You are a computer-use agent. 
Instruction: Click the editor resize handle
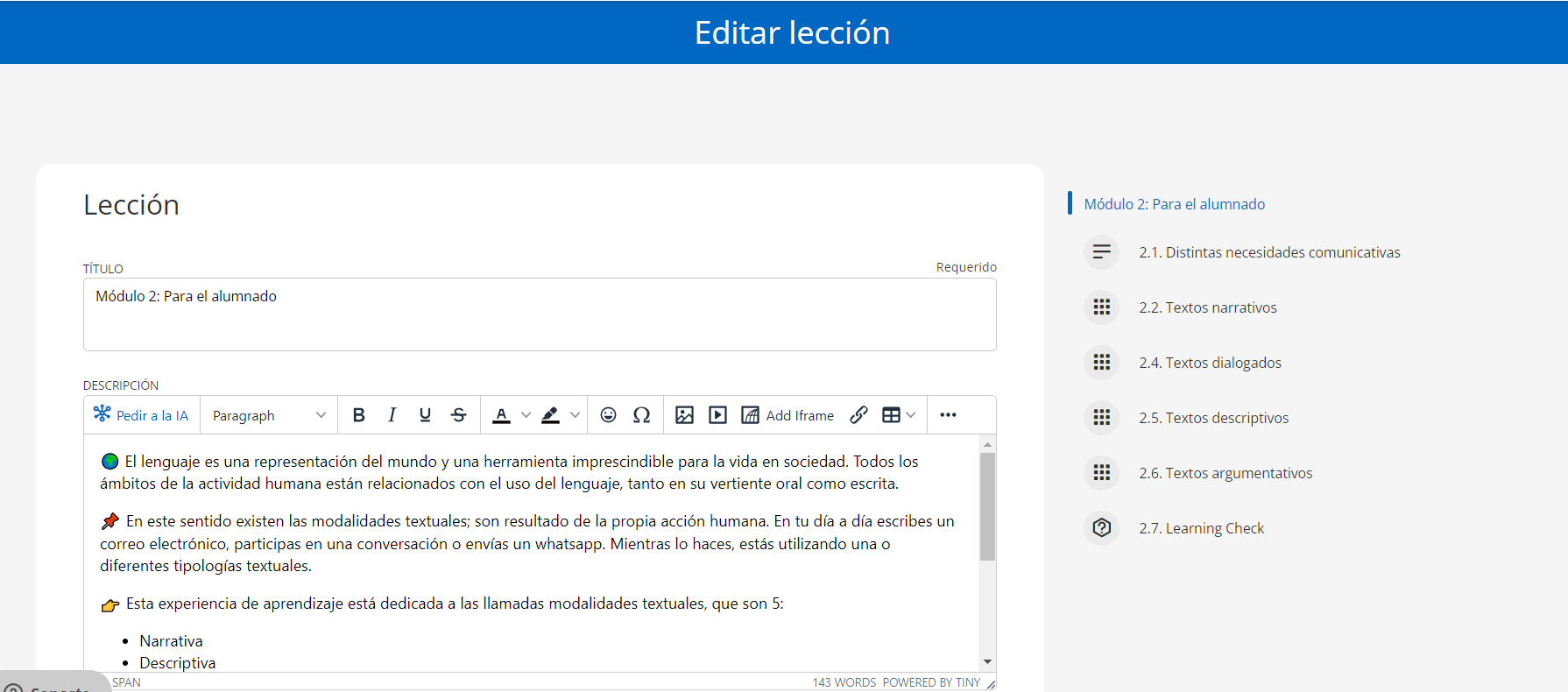991,684
